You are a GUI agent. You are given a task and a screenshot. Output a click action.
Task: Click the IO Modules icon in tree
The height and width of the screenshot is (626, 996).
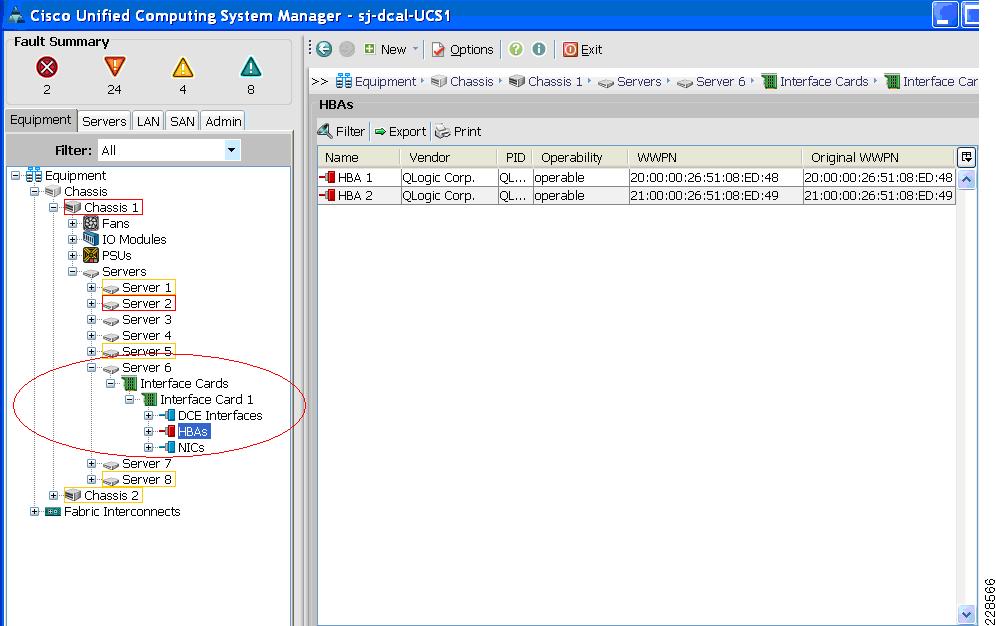[x=91, y=239]
